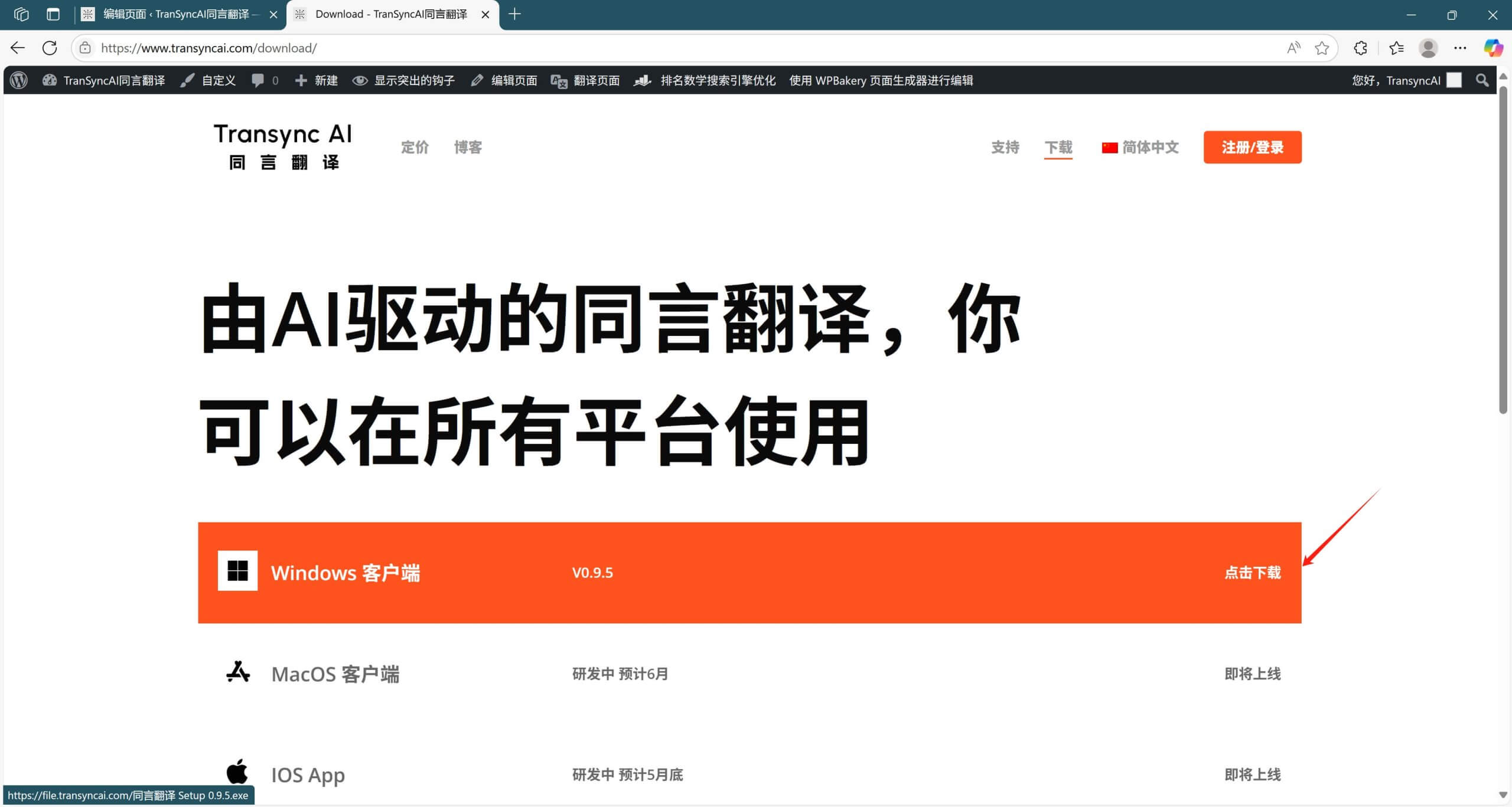Click 编辑页面 in the admin bar
The width and height of the screenshot is (1512, 807).
pos(504,80)
